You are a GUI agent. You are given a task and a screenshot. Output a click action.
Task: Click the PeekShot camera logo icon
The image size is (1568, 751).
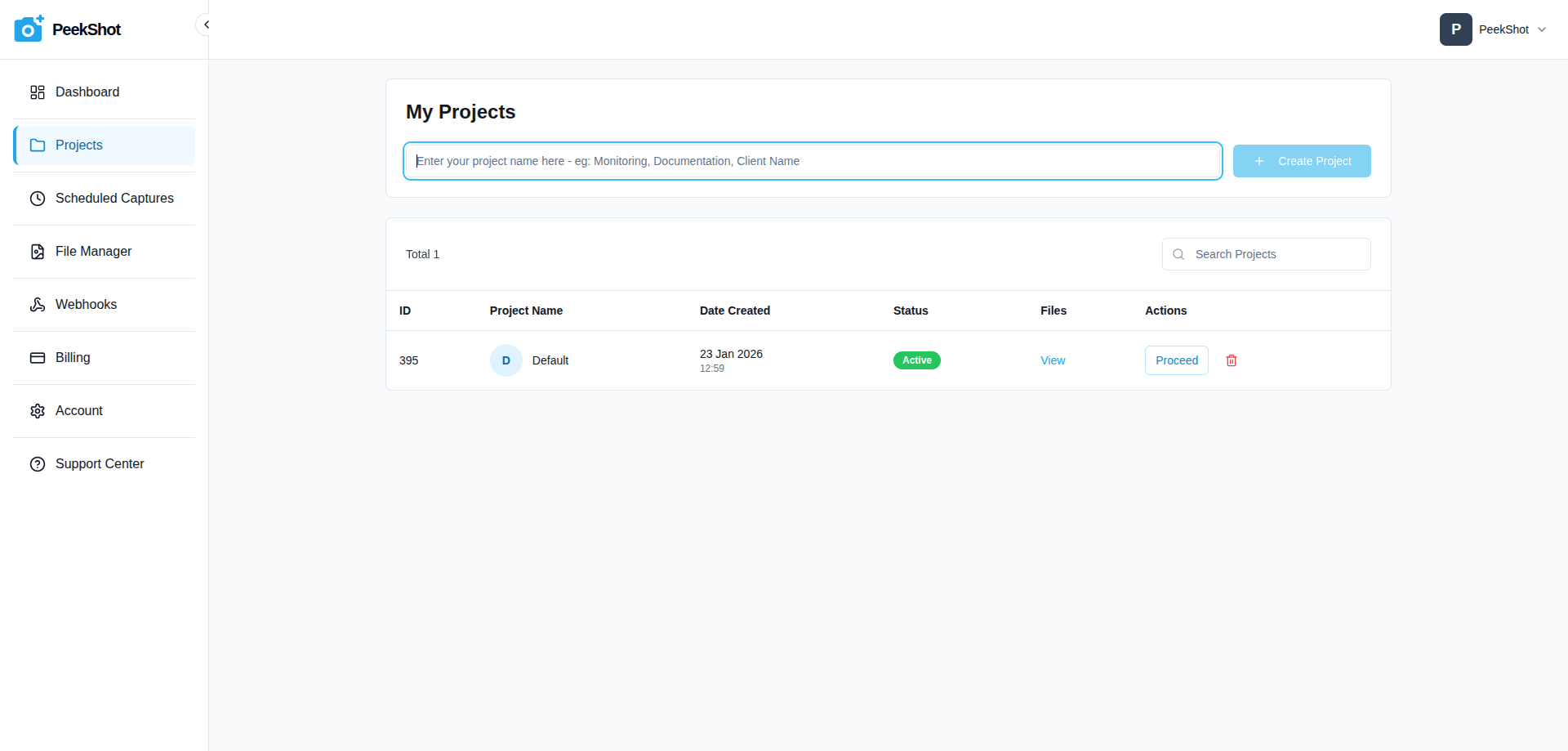29,29
